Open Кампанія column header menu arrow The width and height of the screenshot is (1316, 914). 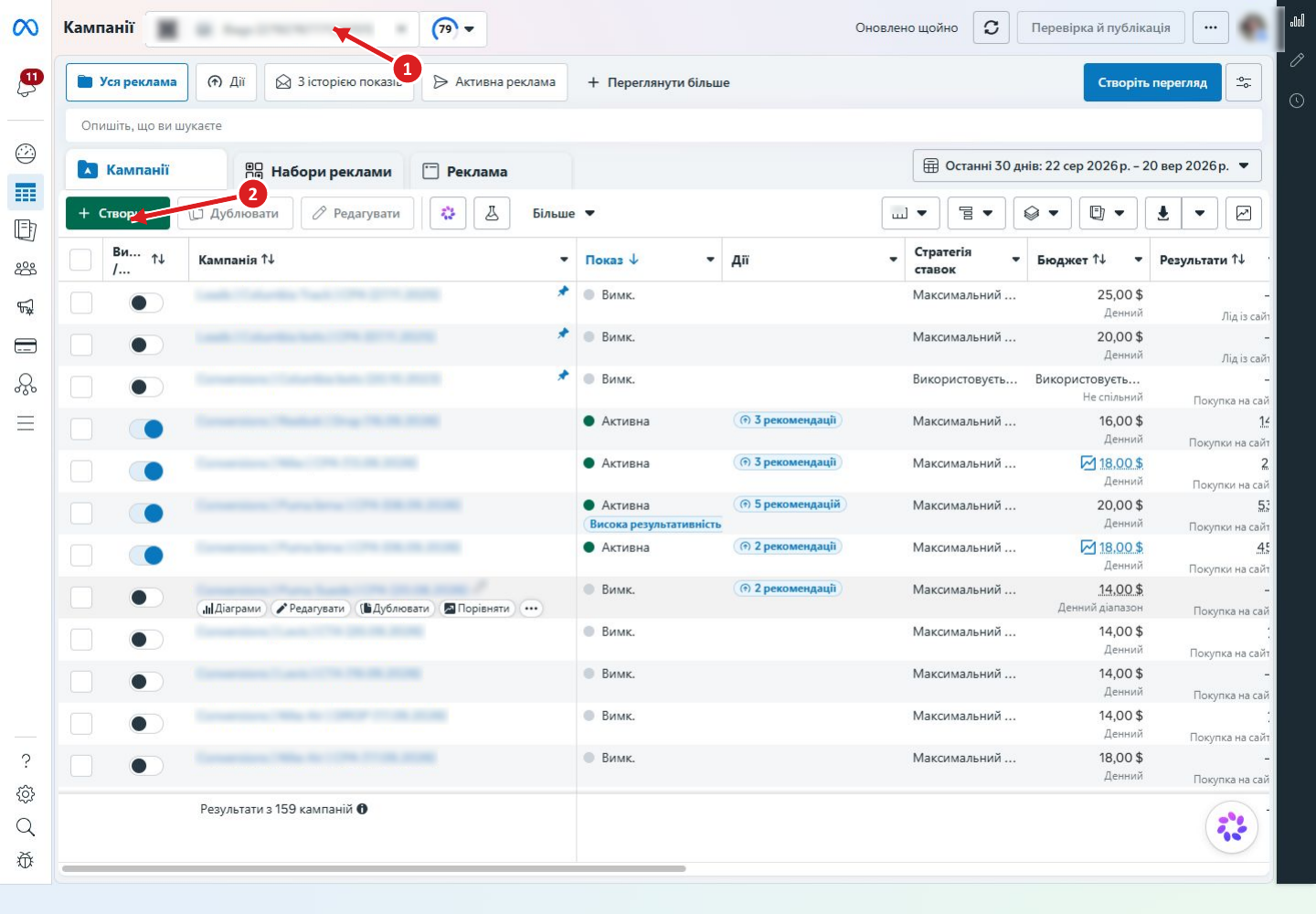coord(564,260)
